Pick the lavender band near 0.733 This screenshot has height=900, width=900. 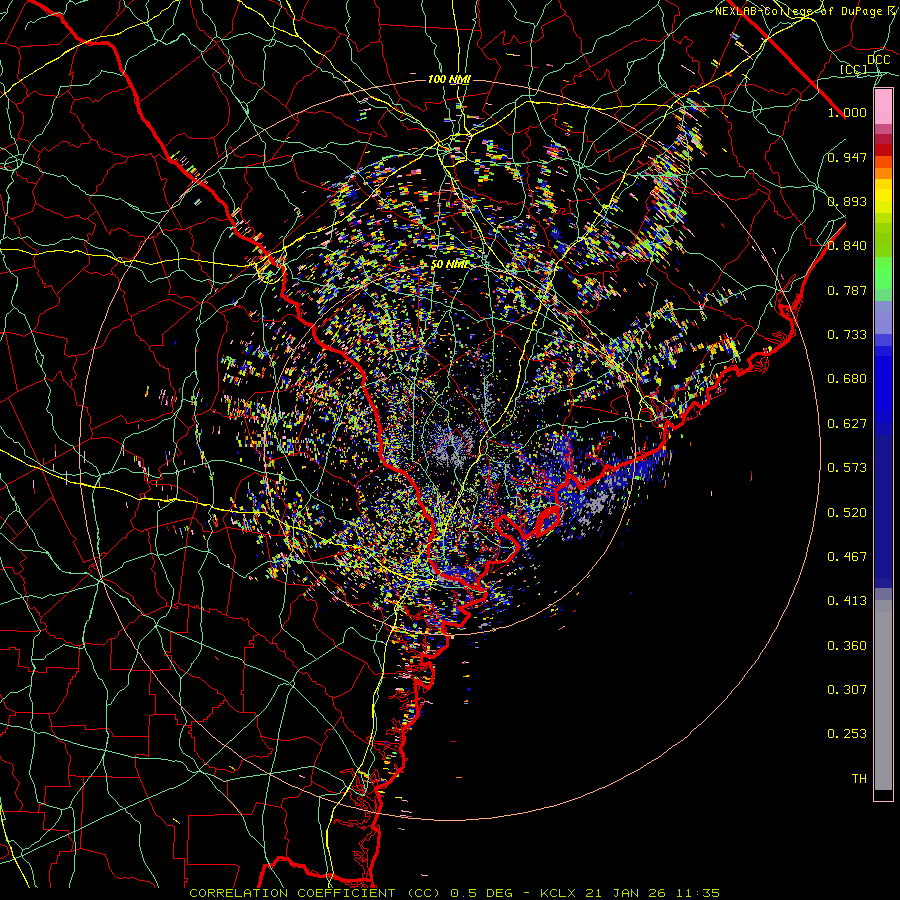pos(883,318)
